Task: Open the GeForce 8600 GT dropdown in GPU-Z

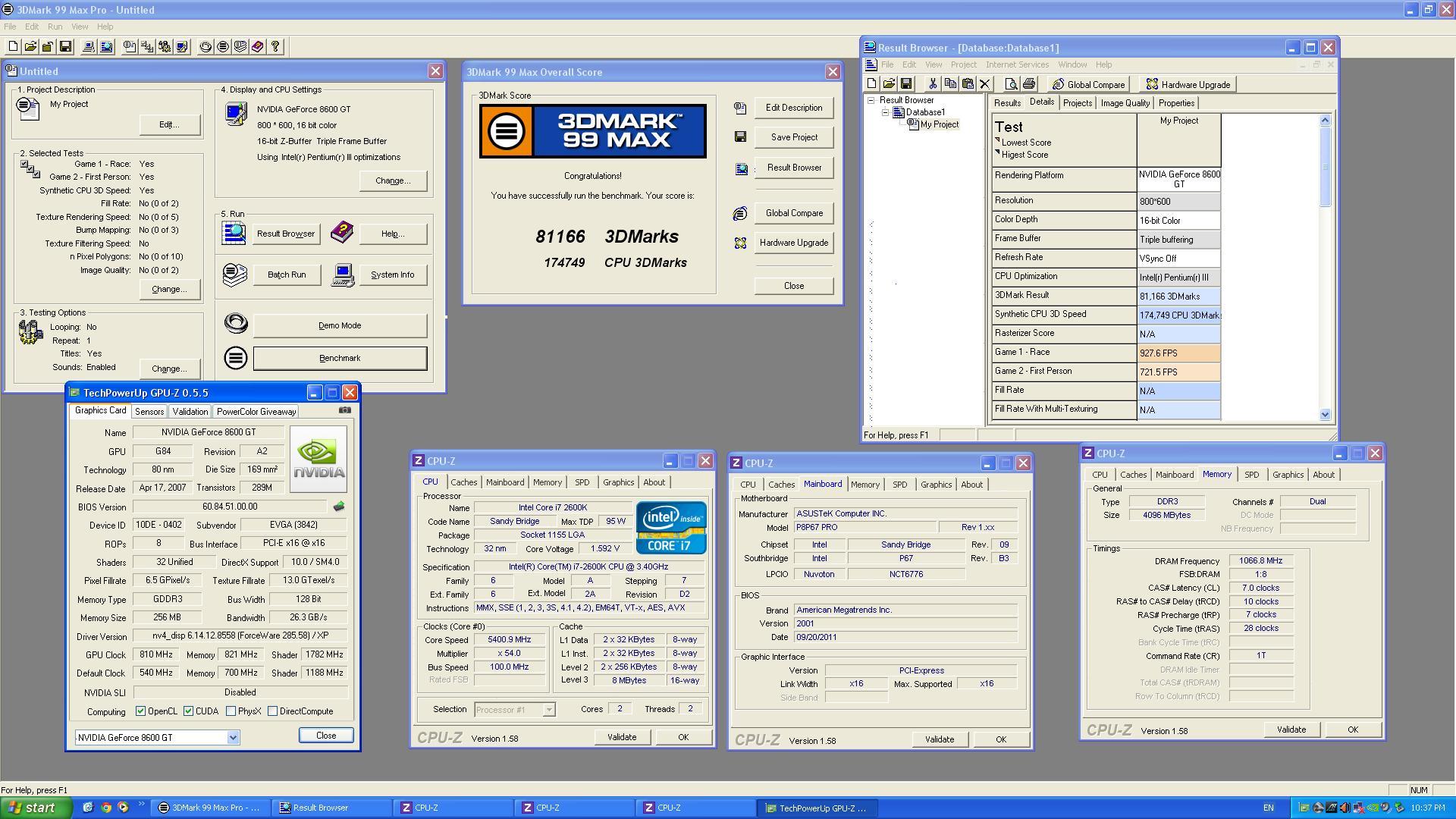Action: pyautogui.click(x=233, y=738)
